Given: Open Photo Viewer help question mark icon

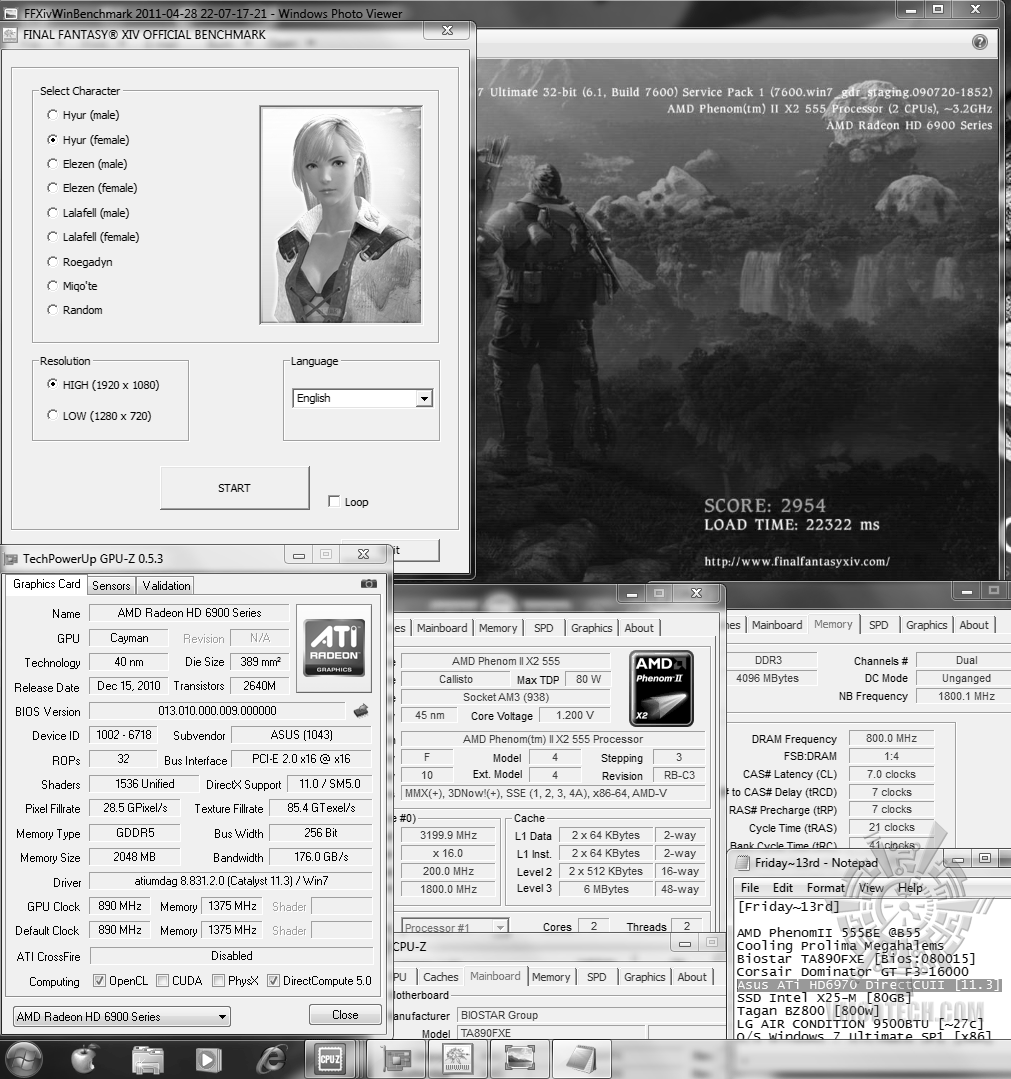Looking at the screenshot, I should 980,42.
